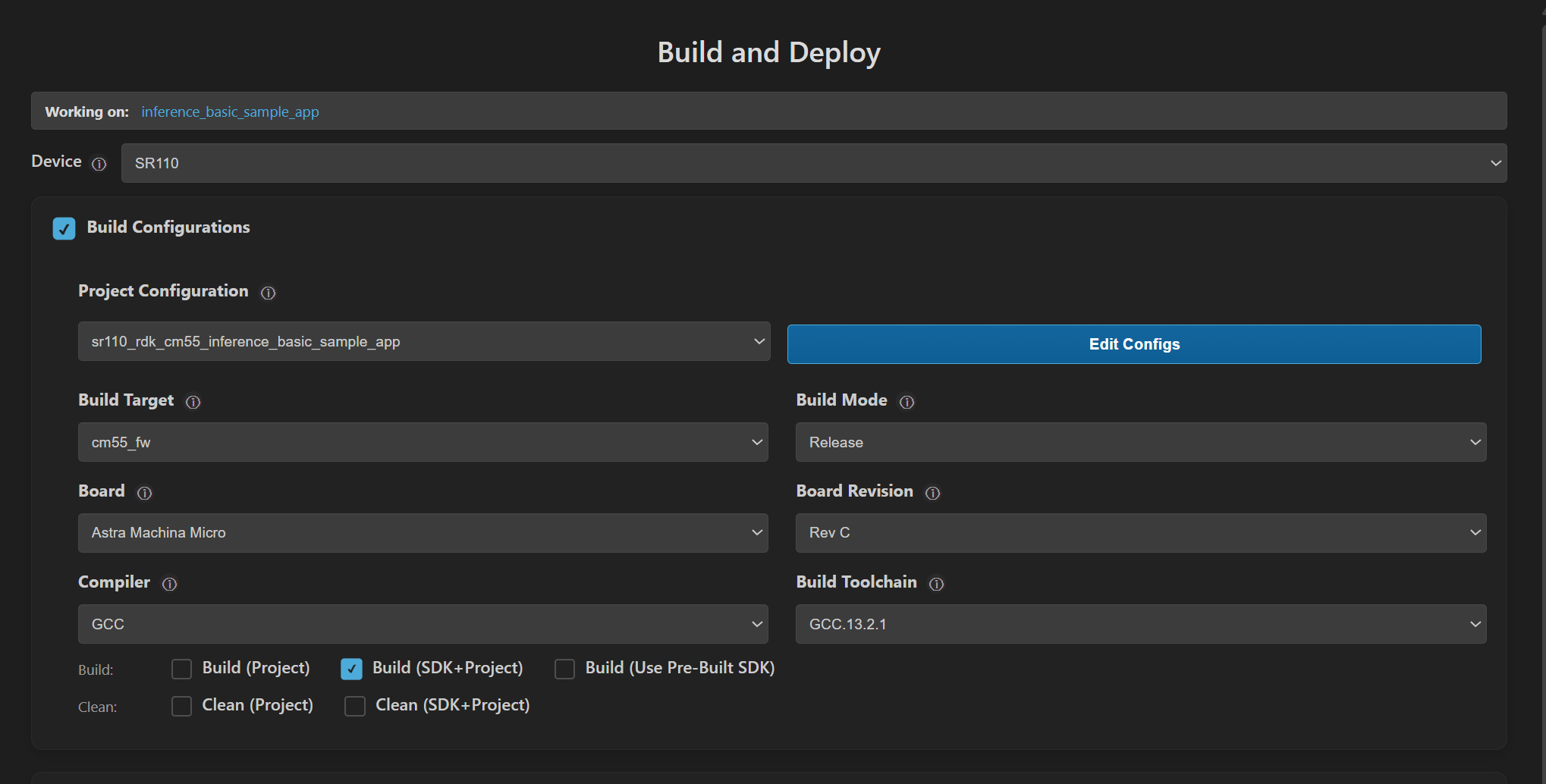Click the Build Configurations heading label
Viewport: 1546px width, 784px height.
(168, 227)
